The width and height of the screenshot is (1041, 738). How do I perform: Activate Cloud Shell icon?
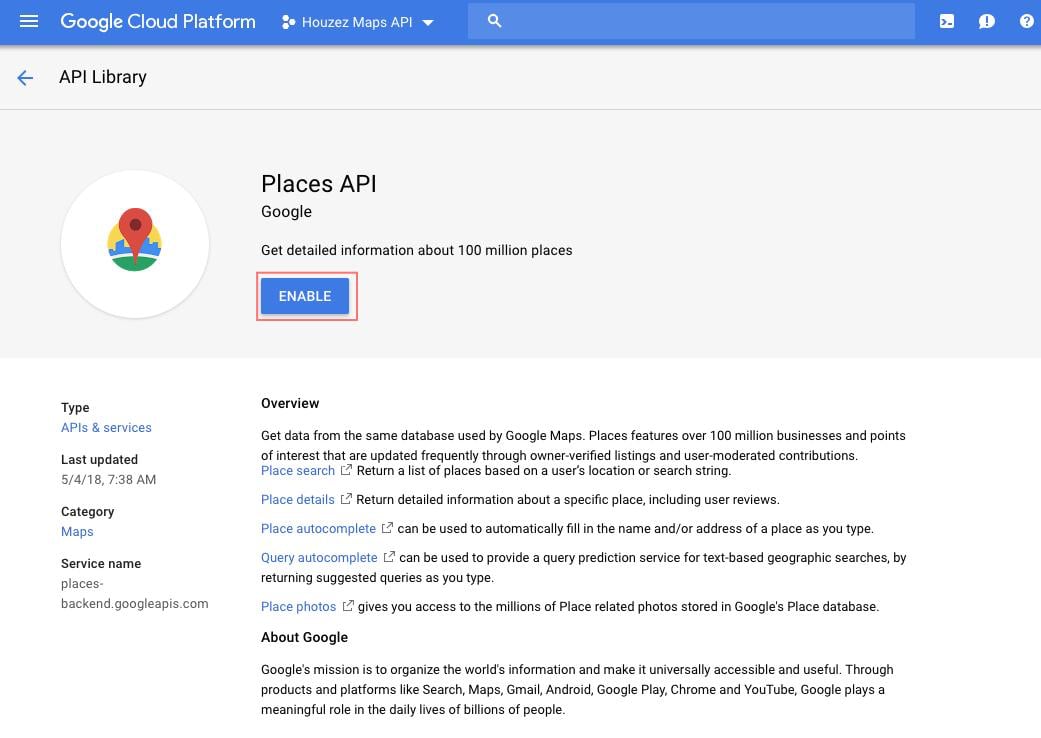pos(947,21)
